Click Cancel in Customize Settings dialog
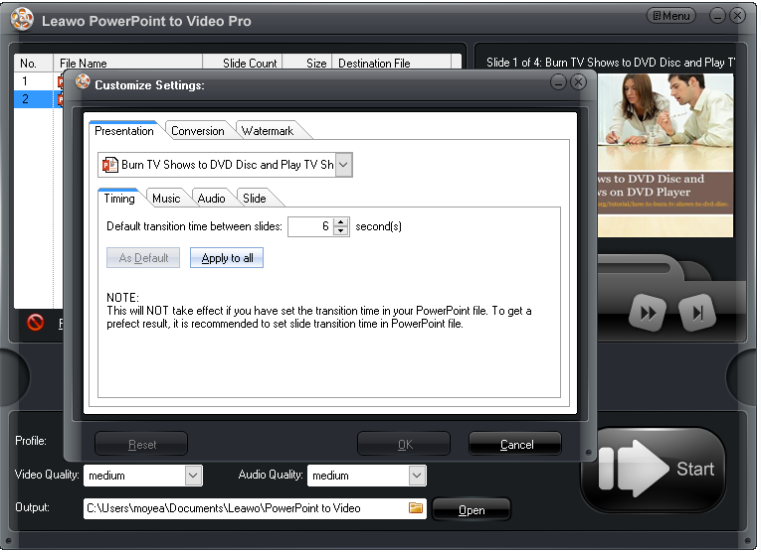The height and width of the screenshot is (554, 761). click(x=515, y=444)
